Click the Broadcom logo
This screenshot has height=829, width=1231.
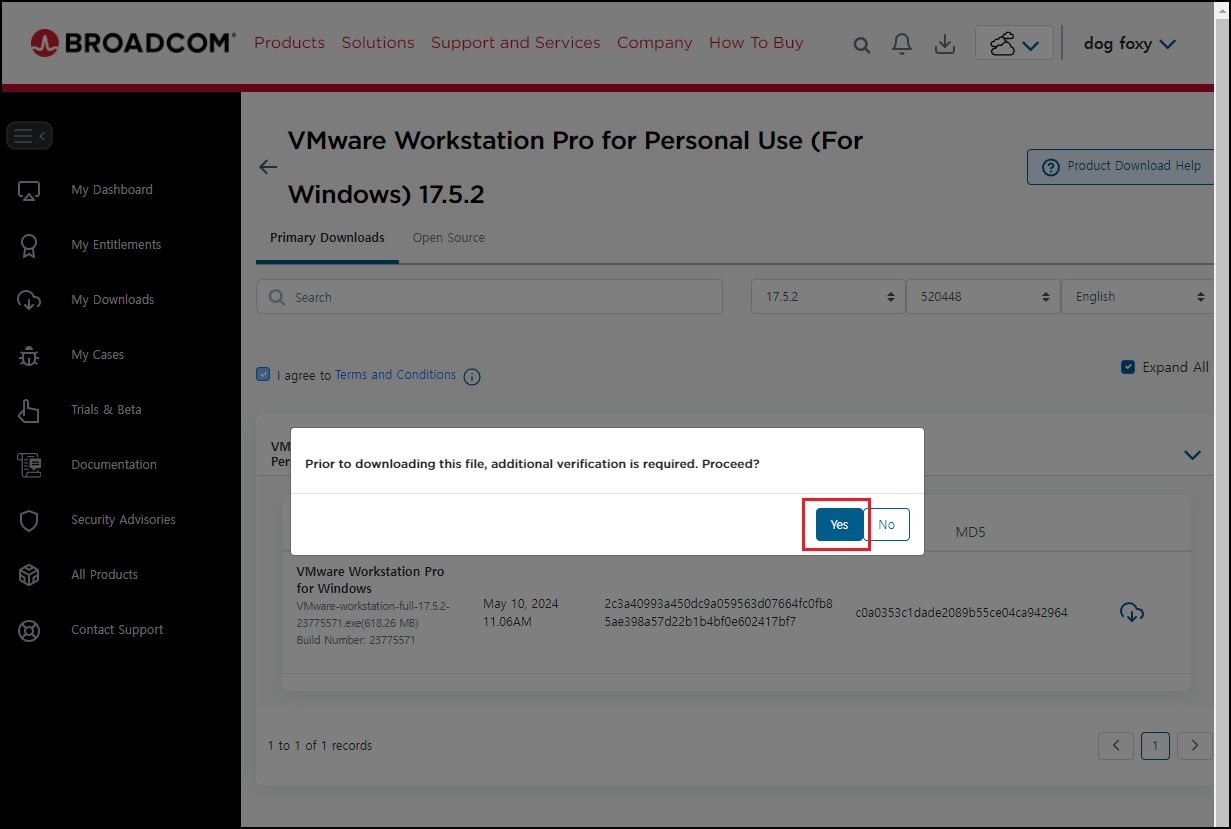(133, 42)
